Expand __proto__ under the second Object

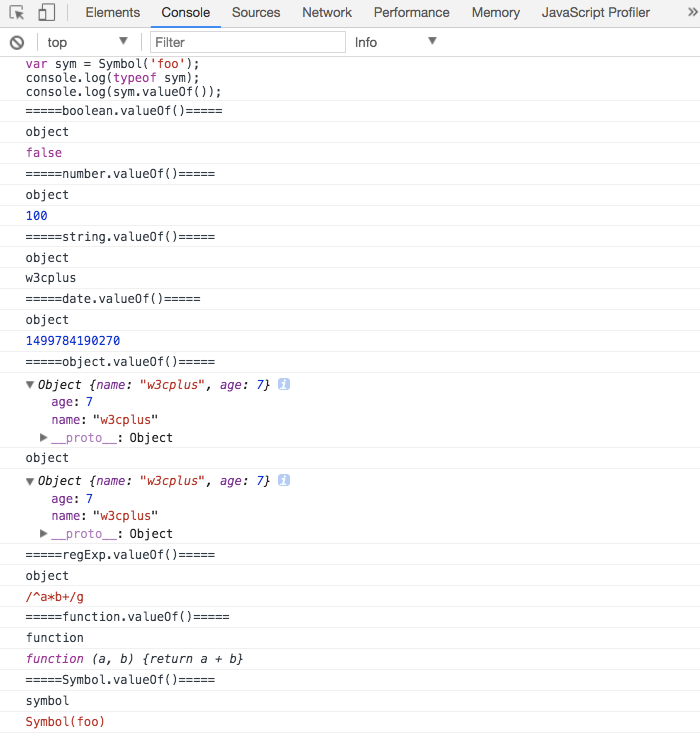coord(44,534)
